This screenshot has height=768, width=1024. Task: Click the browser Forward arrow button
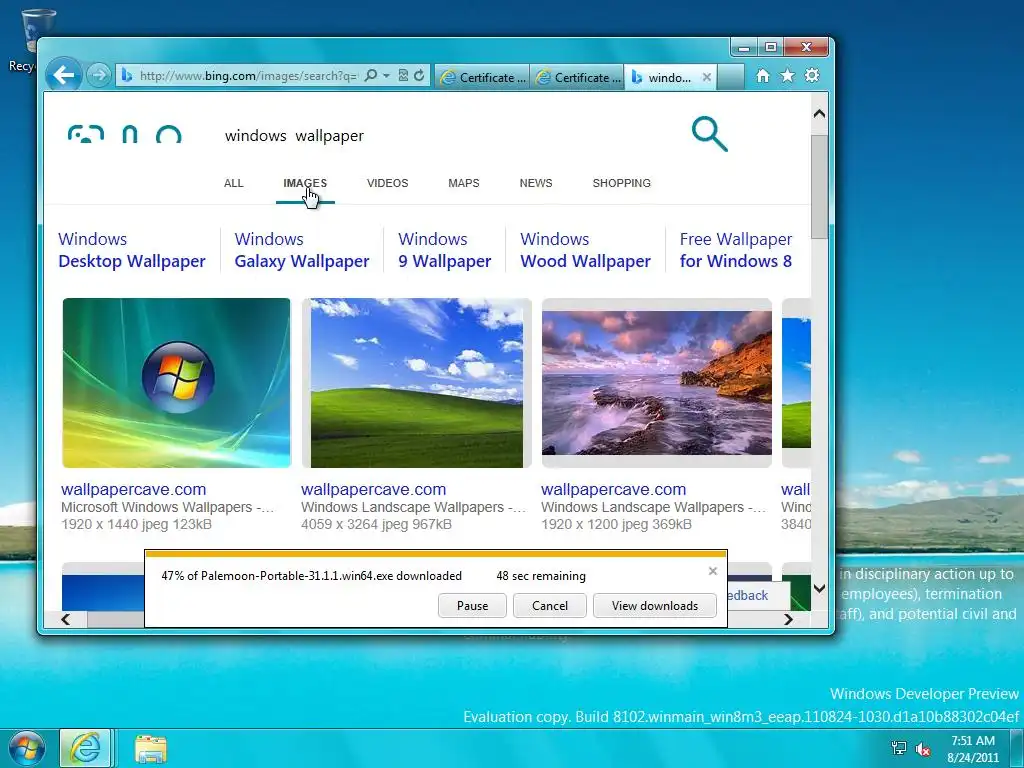click(x=99, y=76)
